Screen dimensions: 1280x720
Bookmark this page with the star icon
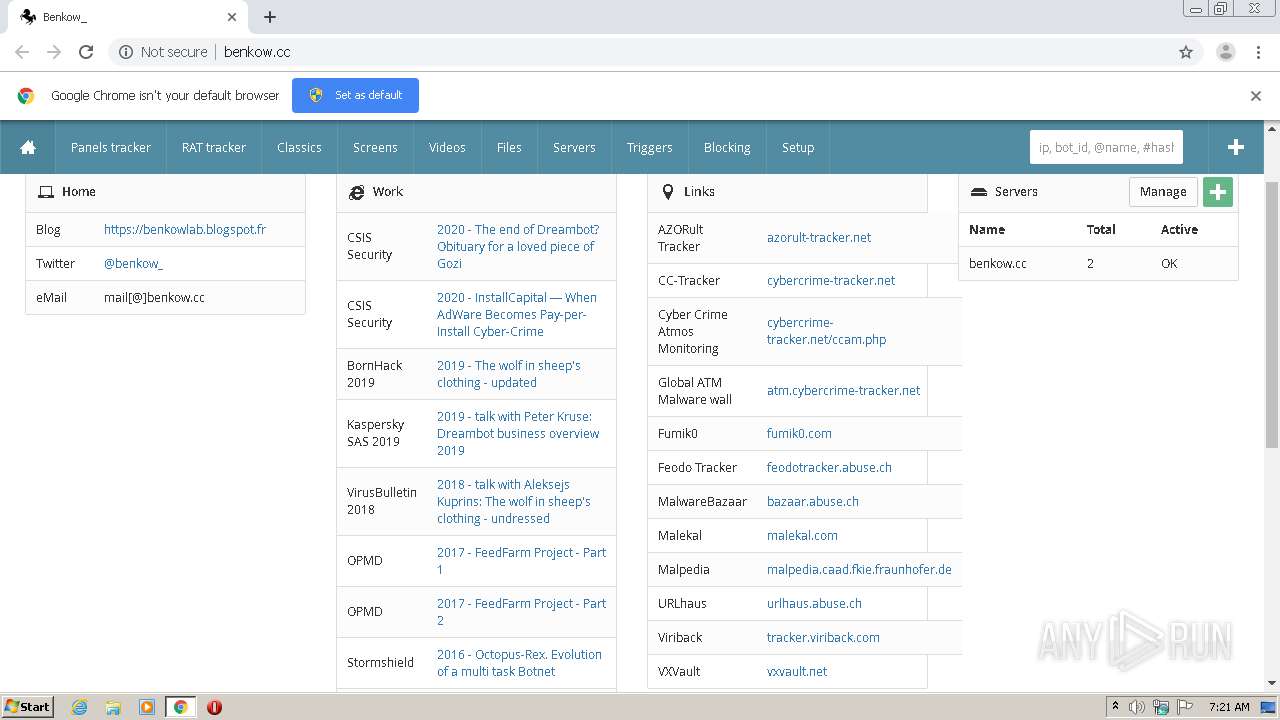tap(1186, 52)
